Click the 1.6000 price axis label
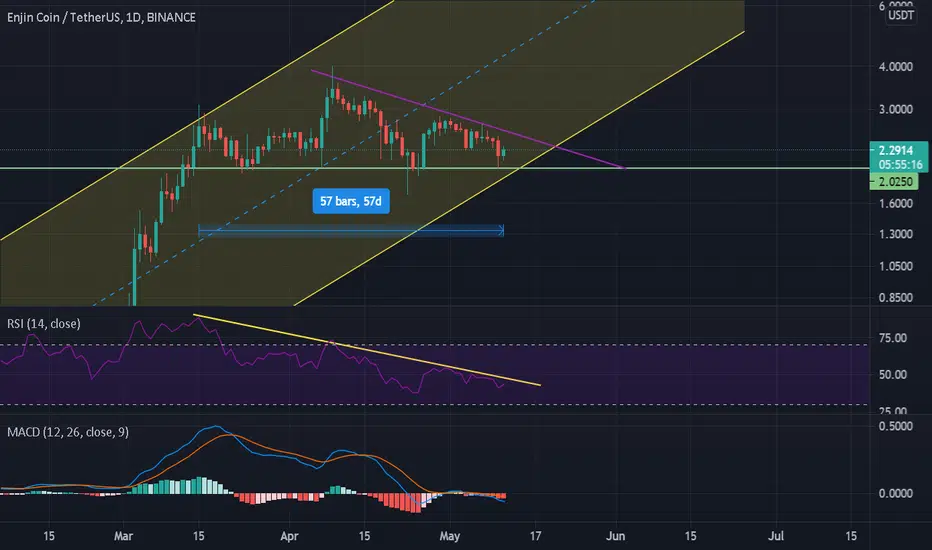932x550 pixels. 895,203
